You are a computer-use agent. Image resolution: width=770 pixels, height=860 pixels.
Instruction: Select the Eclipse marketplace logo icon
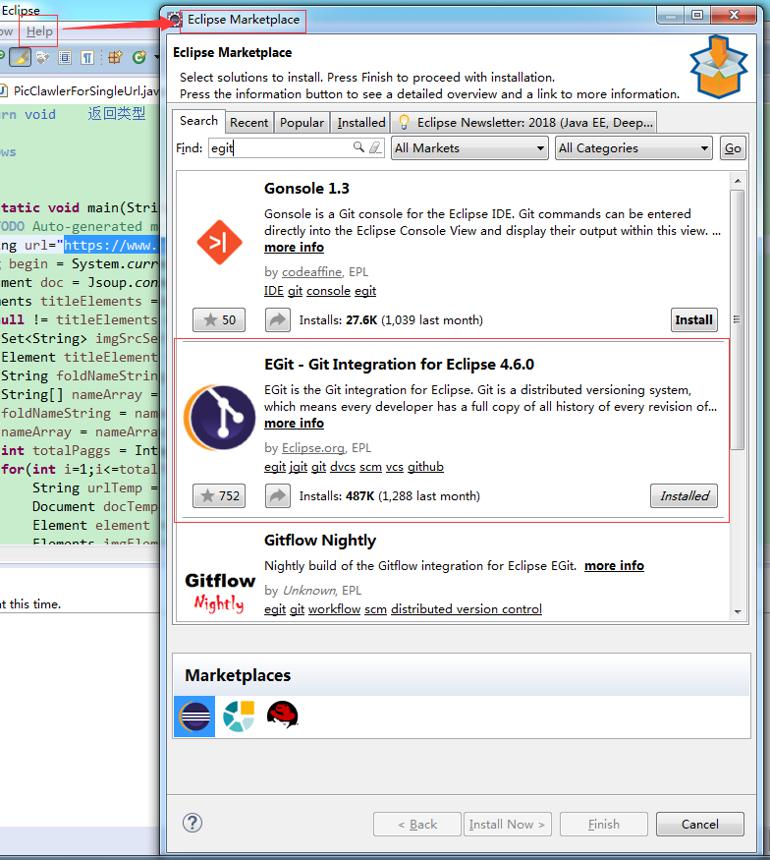click(195, 716)
